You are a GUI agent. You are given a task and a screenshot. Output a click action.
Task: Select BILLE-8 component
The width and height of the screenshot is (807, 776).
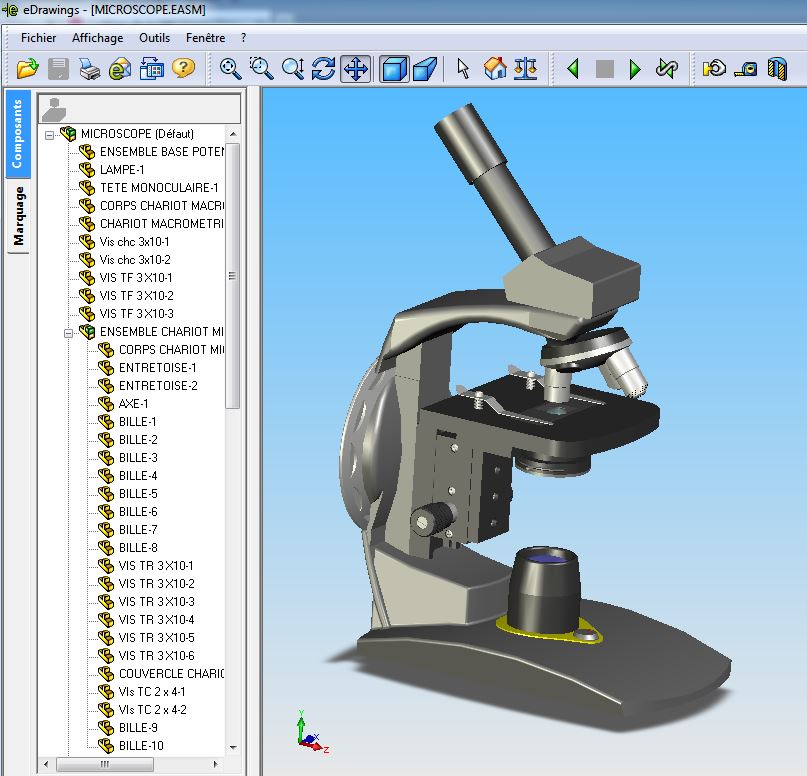coord(138,548)
